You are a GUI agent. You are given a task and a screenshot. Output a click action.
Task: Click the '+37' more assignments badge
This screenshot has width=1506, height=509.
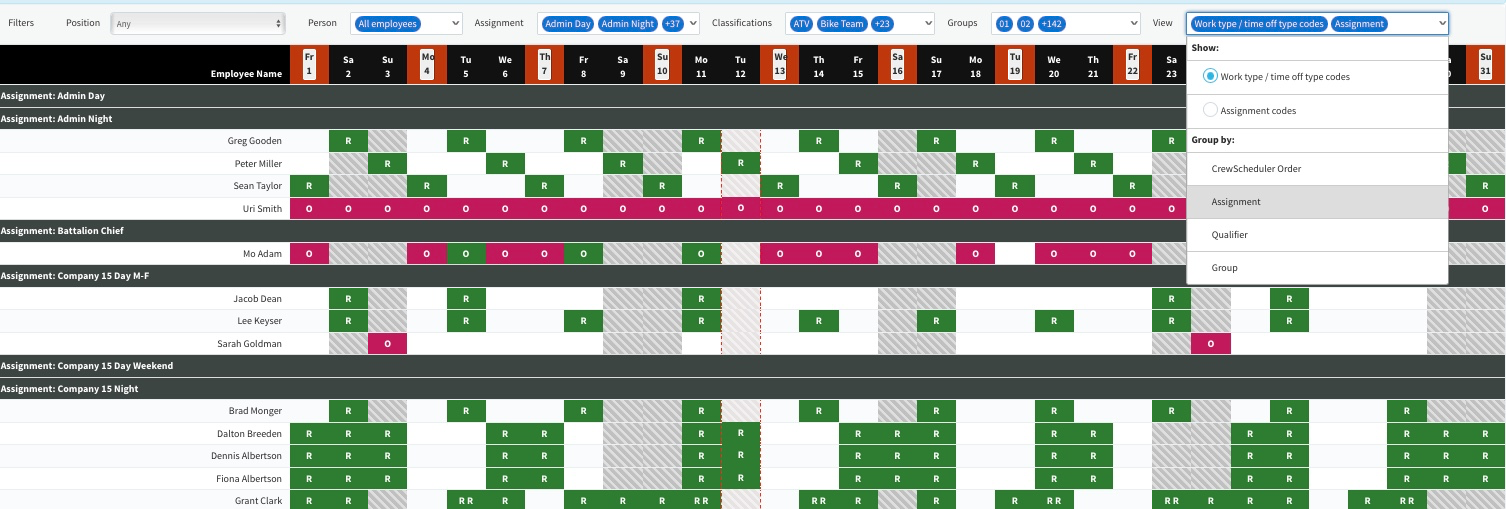pos(672,23)
